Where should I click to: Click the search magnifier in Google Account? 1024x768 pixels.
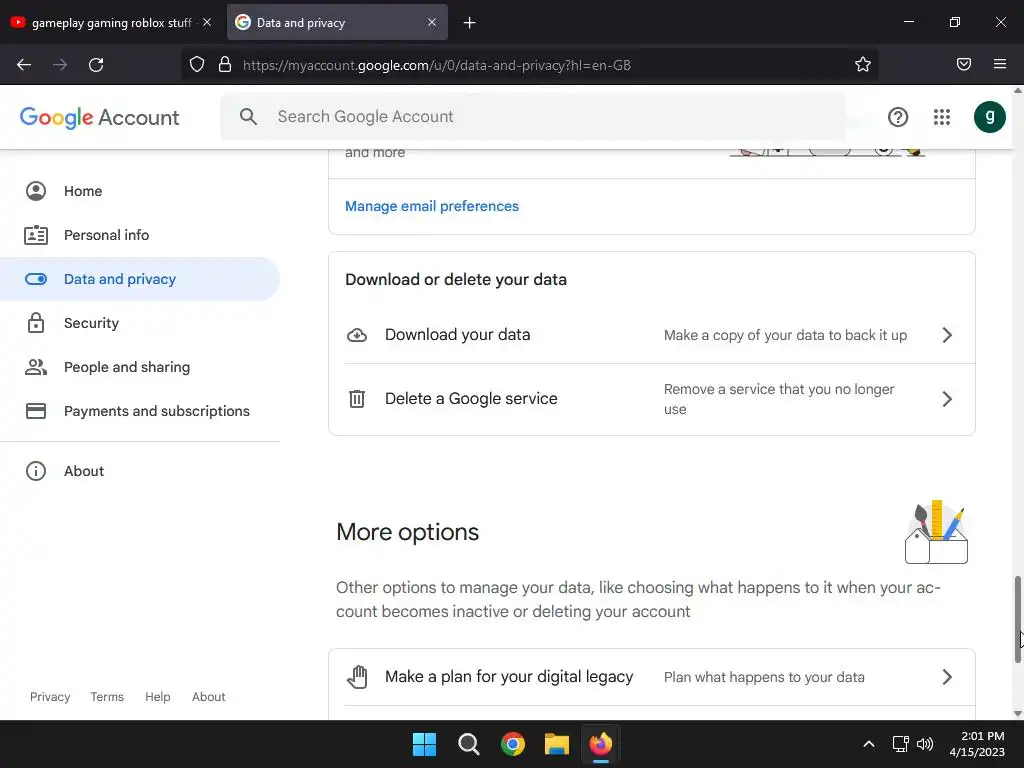tap(248, 117)
